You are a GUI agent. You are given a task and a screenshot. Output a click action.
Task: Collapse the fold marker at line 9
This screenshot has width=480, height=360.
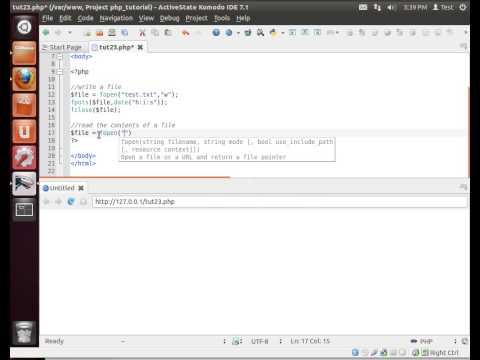tap(60, 72)
